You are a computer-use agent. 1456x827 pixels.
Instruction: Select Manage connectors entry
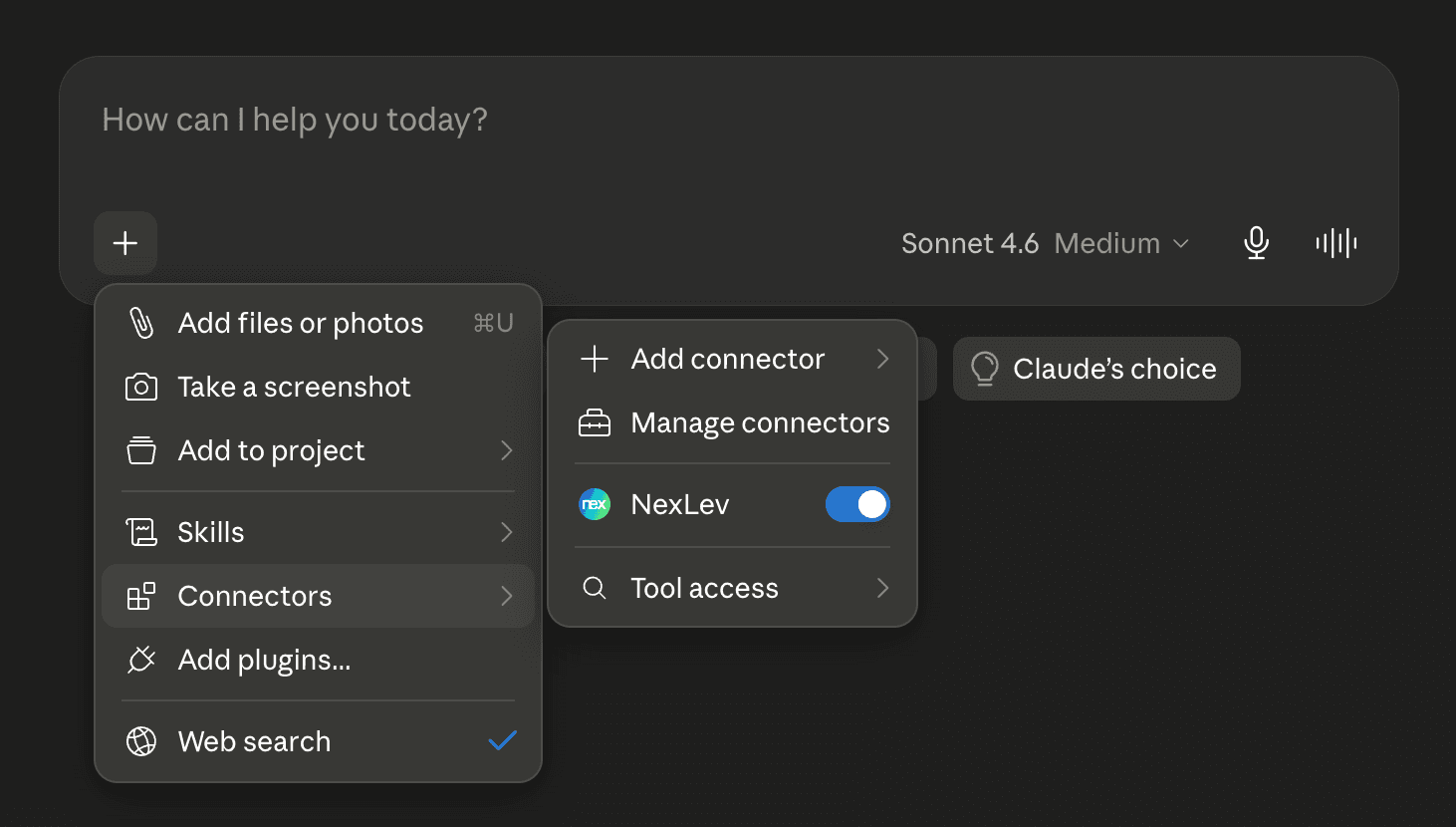click(x=733, y=422)
